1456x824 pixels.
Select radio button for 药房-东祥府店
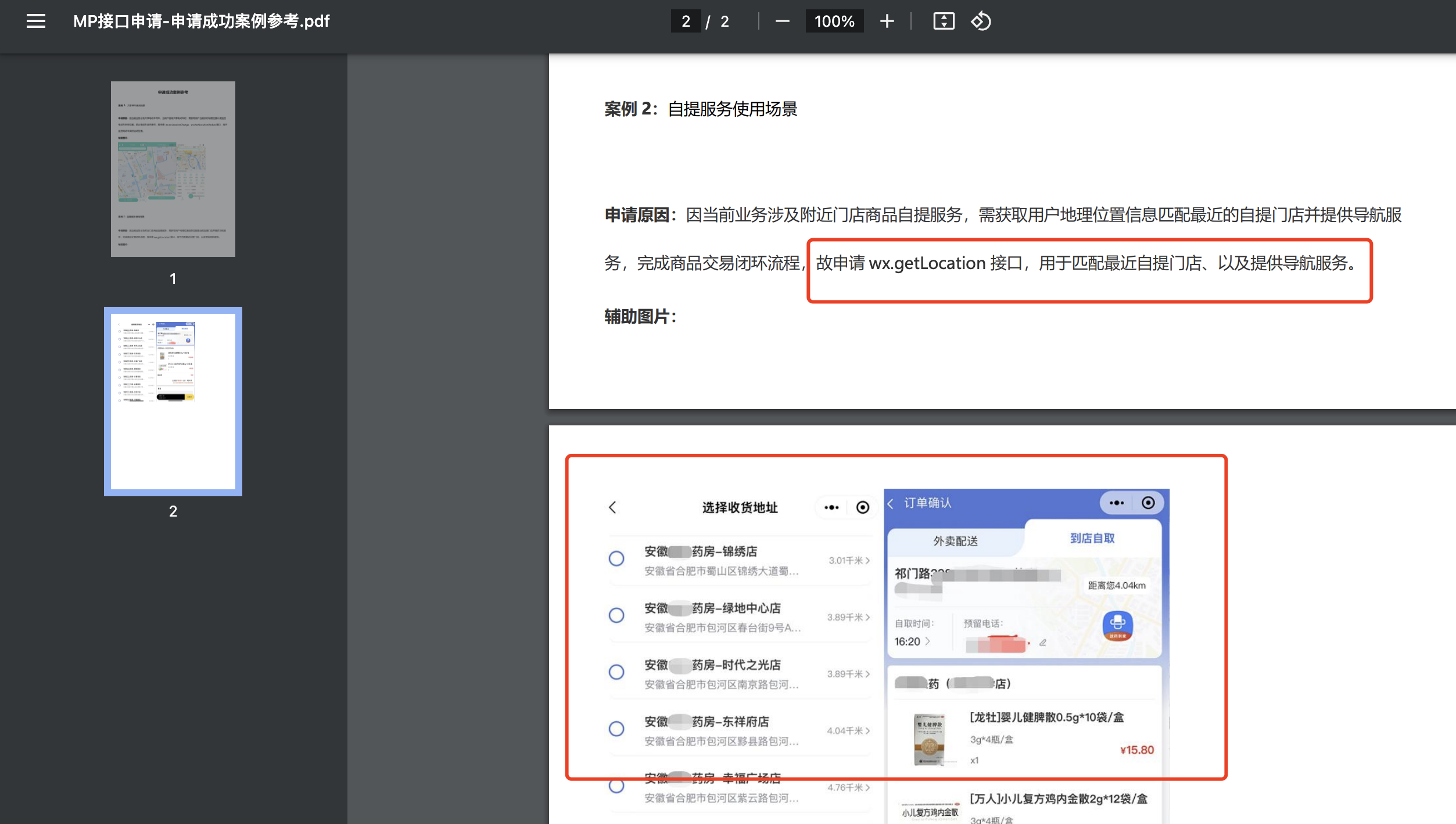[616, 729]
